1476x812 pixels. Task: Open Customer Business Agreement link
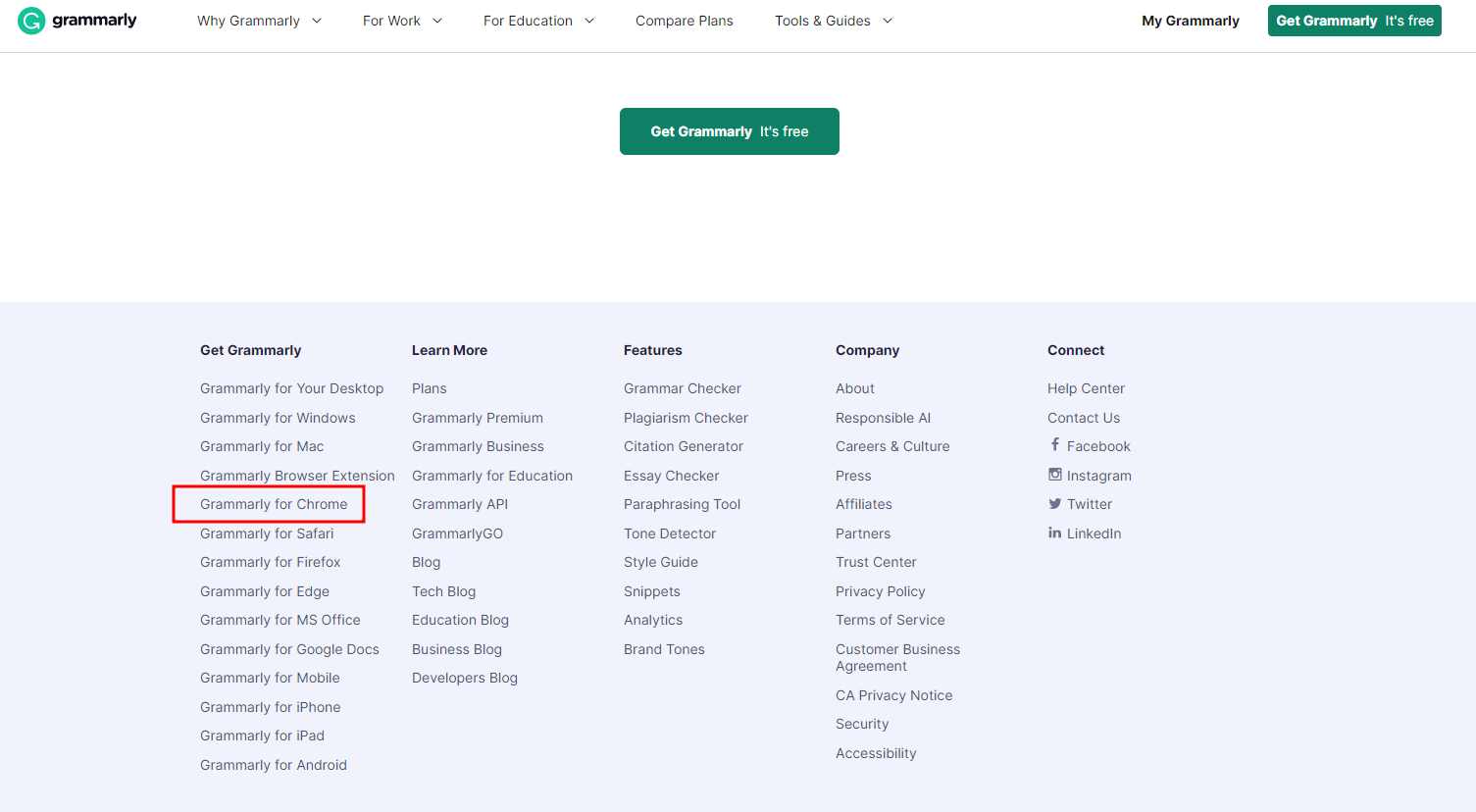click(898, 658)
